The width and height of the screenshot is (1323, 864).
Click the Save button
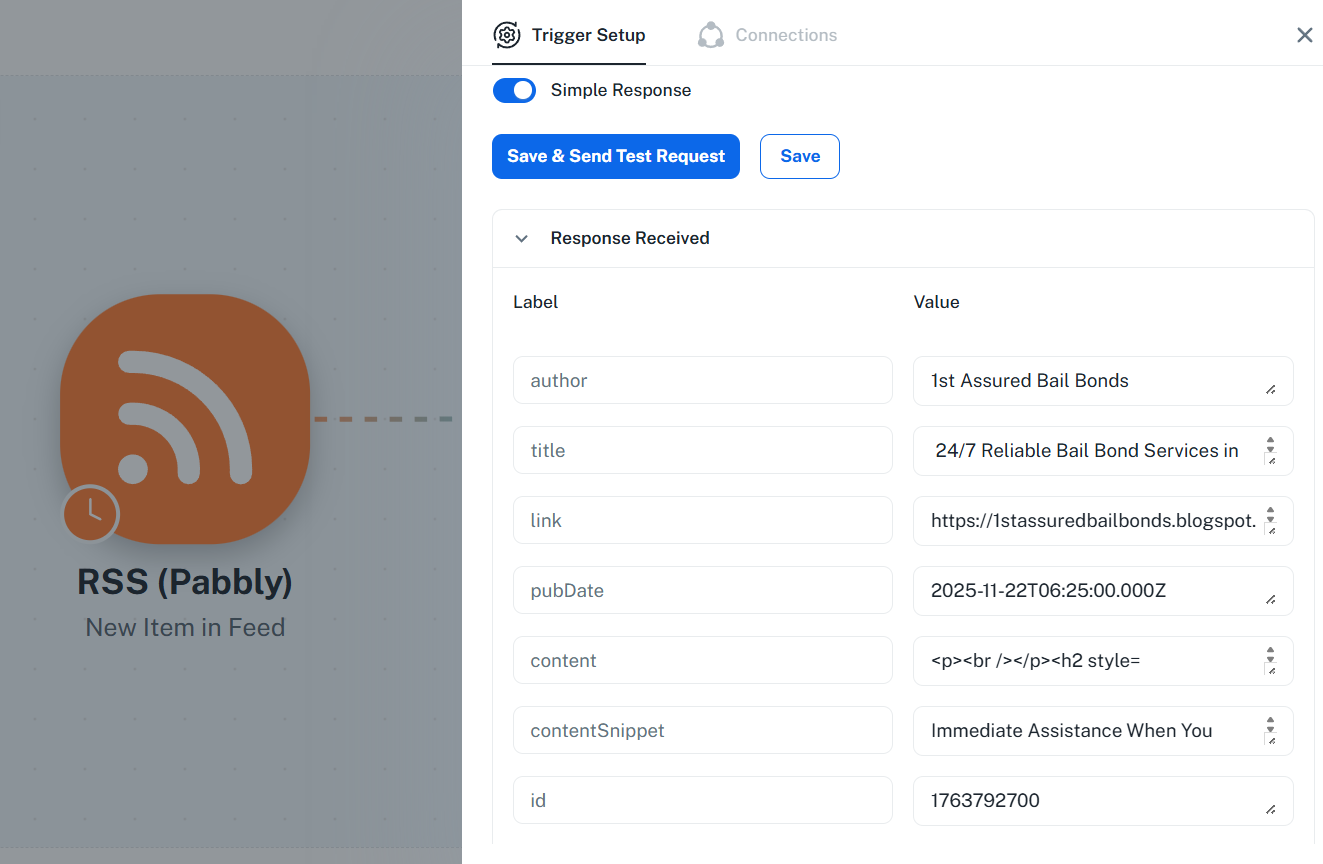coord(799,156)
